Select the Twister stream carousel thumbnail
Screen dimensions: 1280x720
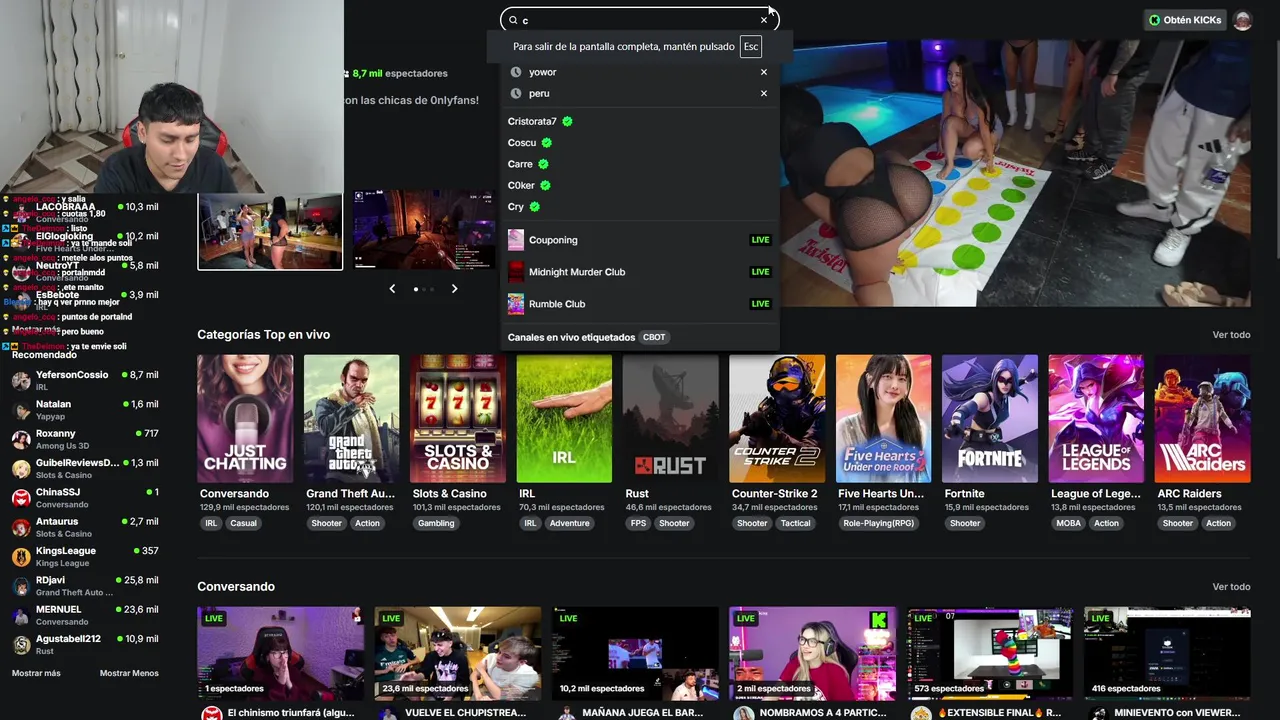click(x=270, y=231)
